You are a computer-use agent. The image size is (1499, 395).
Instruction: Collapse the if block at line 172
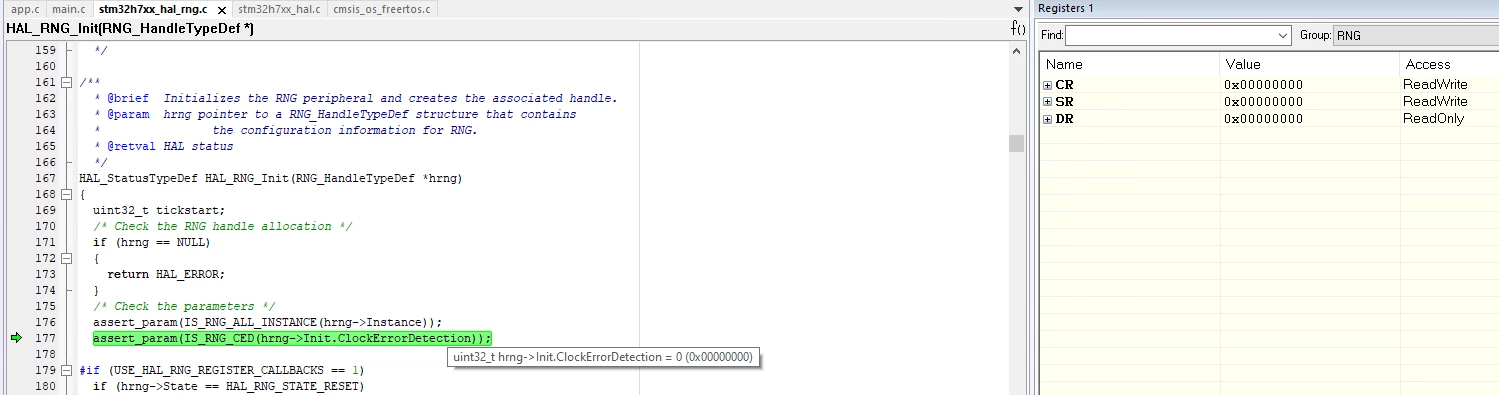click(x=67, y=258)
